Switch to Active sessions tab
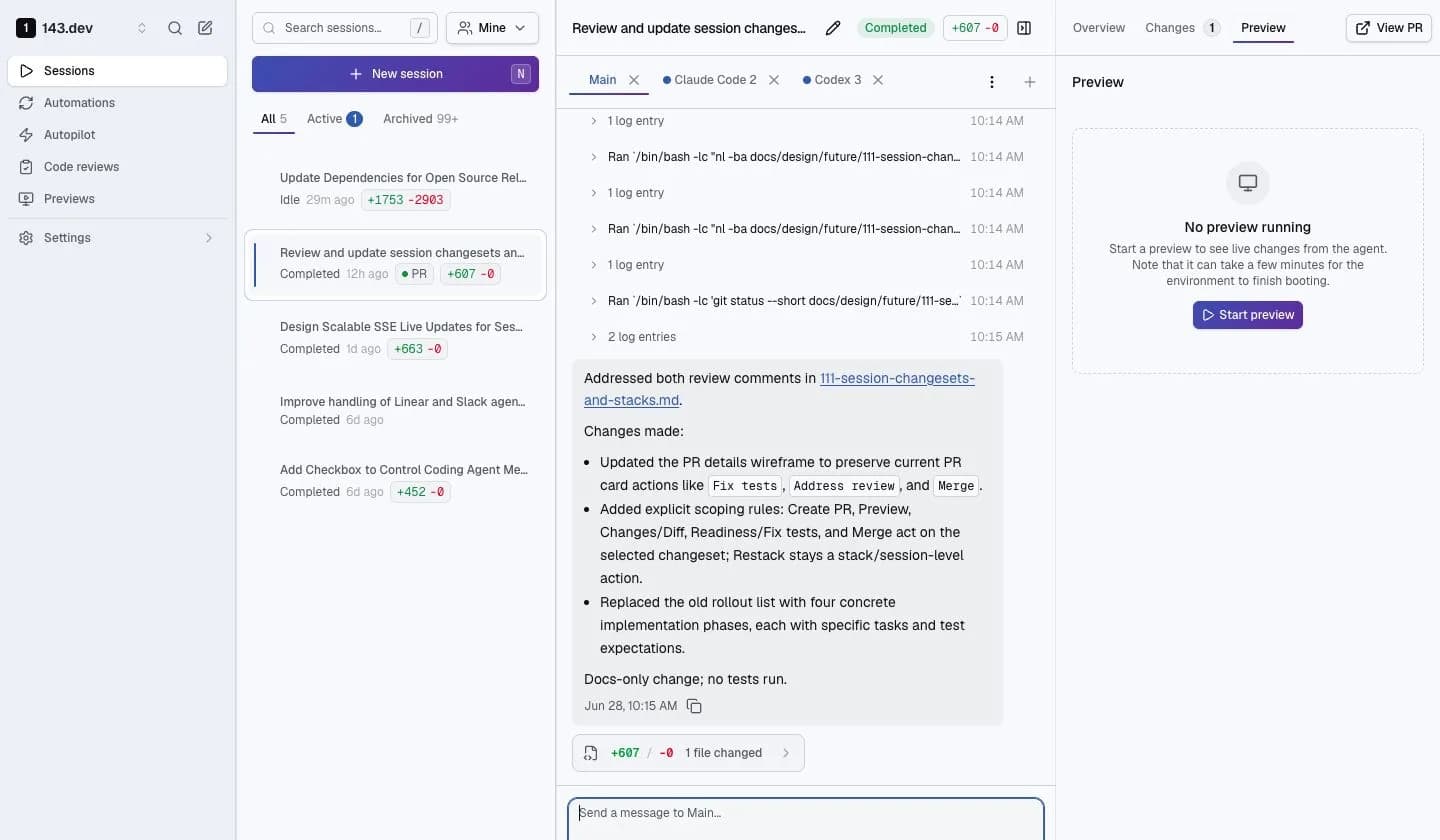This screenshot has width=1440, height=840. point(334,119)
